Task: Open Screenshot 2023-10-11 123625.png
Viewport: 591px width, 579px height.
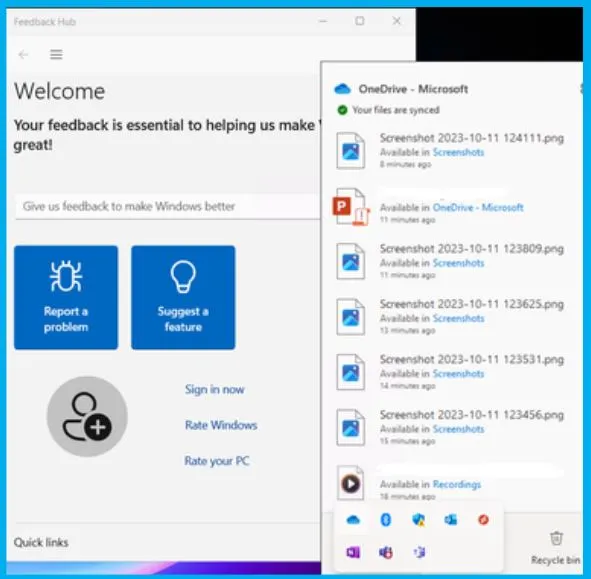Action: click(472, 304)
